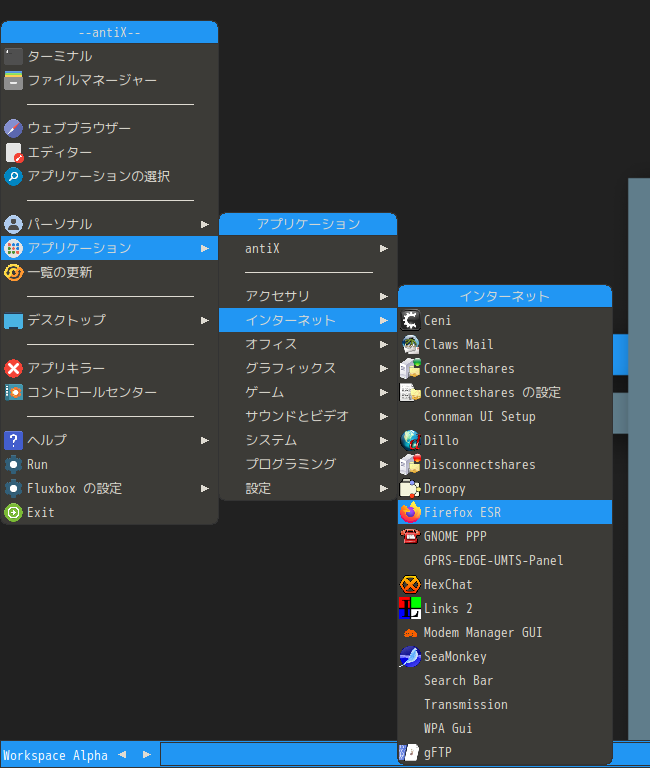Click the Claws Mail icon
The image size is (650, 768).
410,344
